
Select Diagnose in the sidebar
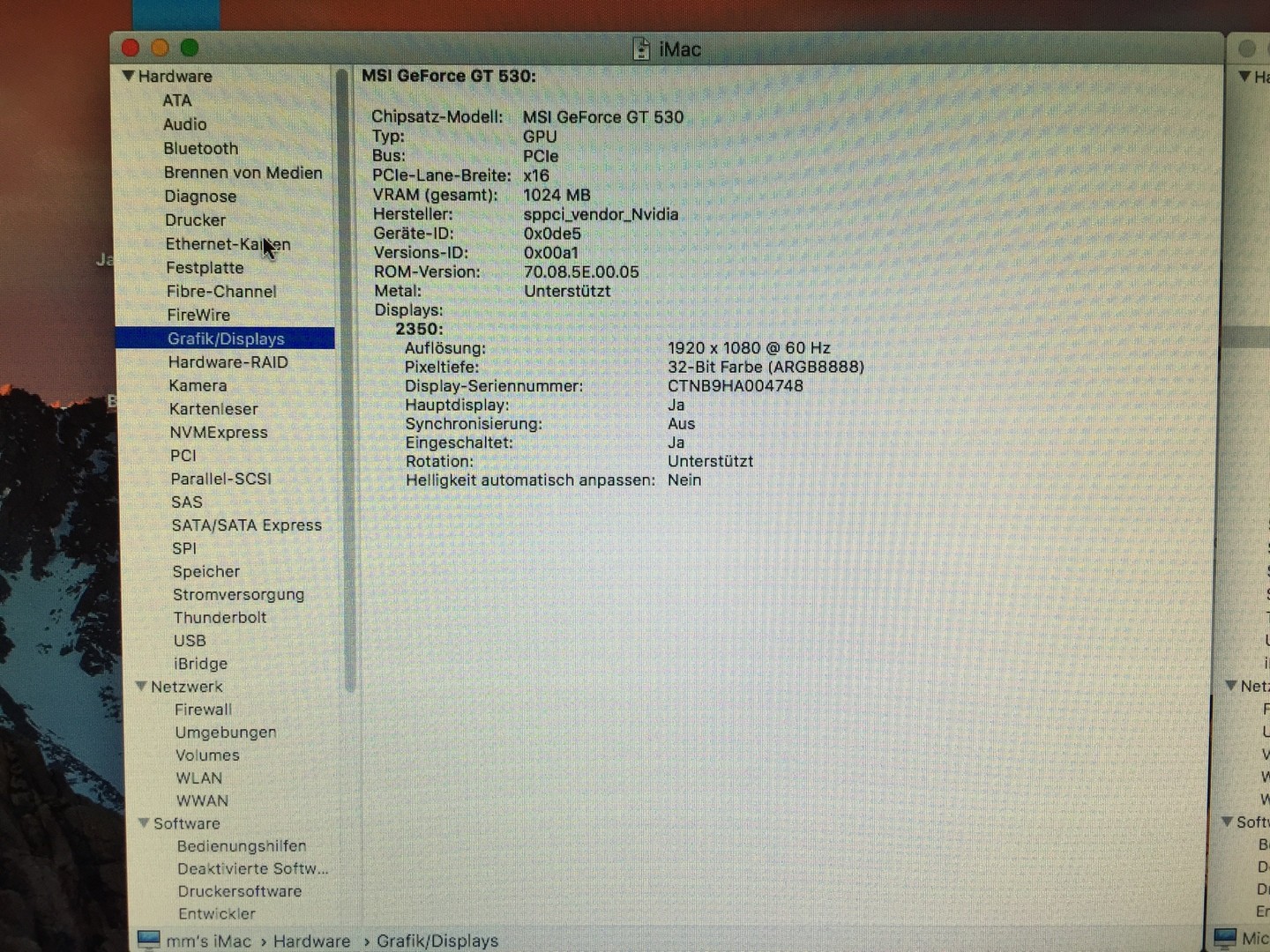200,196
